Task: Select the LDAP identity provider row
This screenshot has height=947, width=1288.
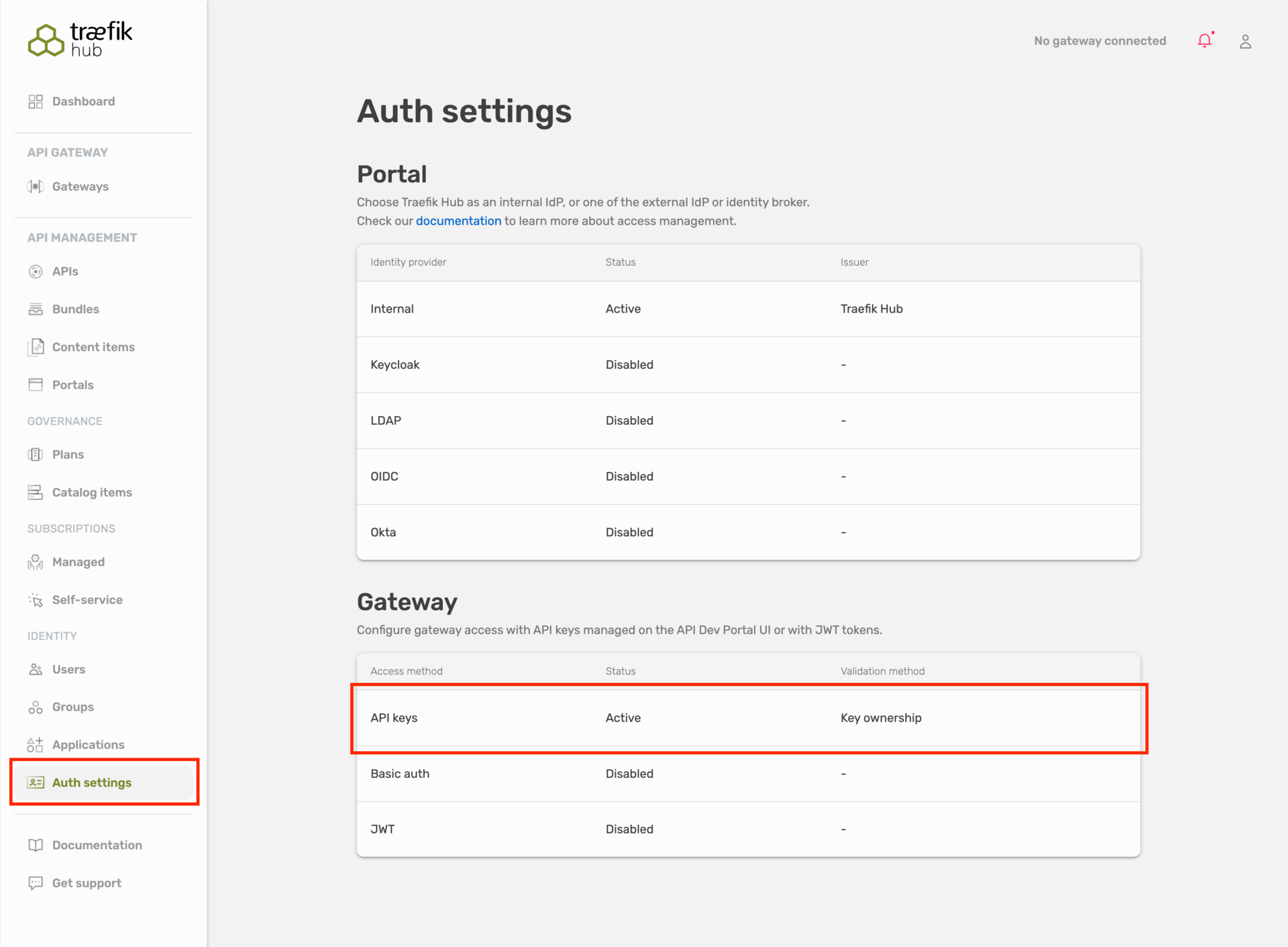Action: pos(748,420)
